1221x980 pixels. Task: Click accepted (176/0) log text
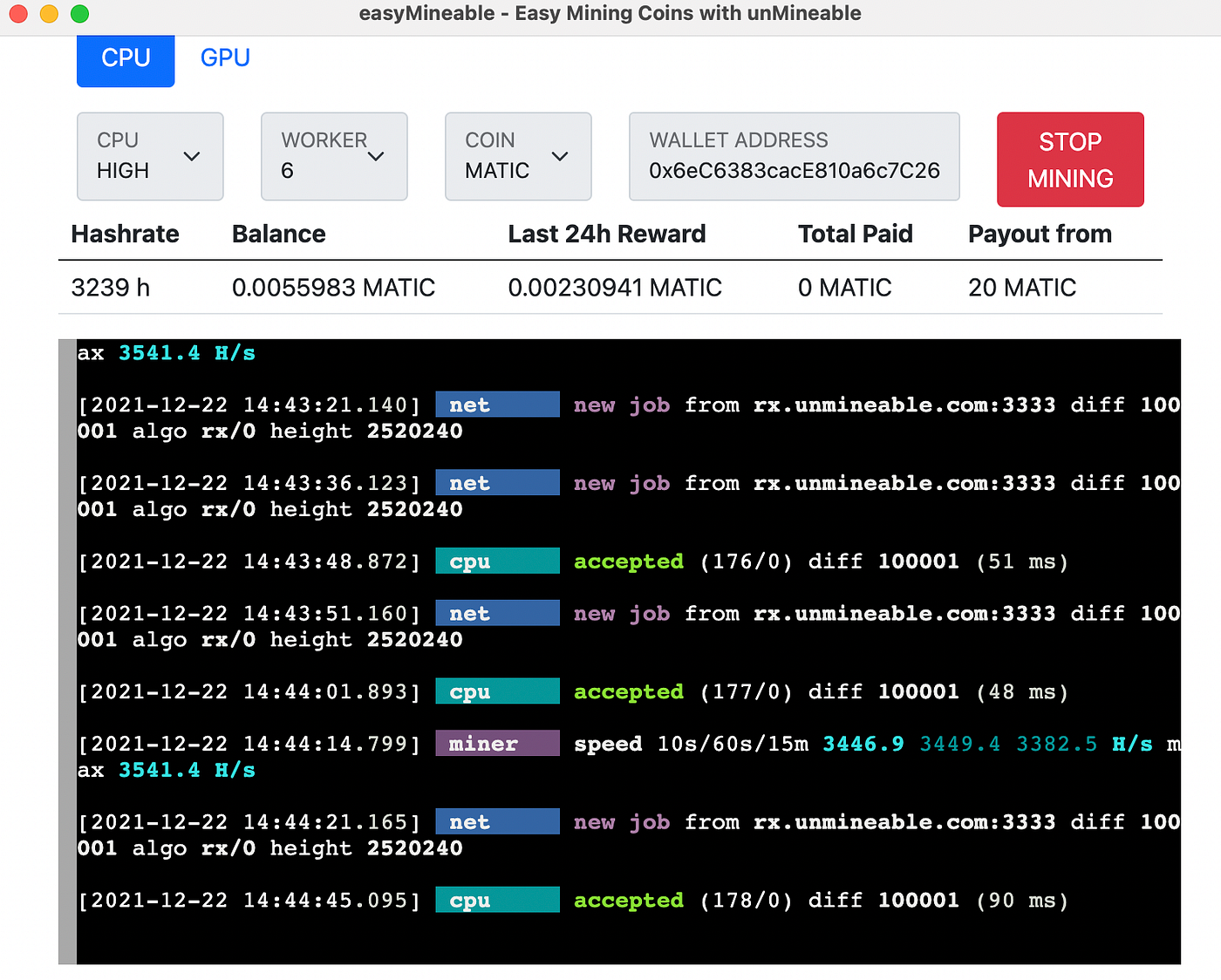(x=683, y=561)
